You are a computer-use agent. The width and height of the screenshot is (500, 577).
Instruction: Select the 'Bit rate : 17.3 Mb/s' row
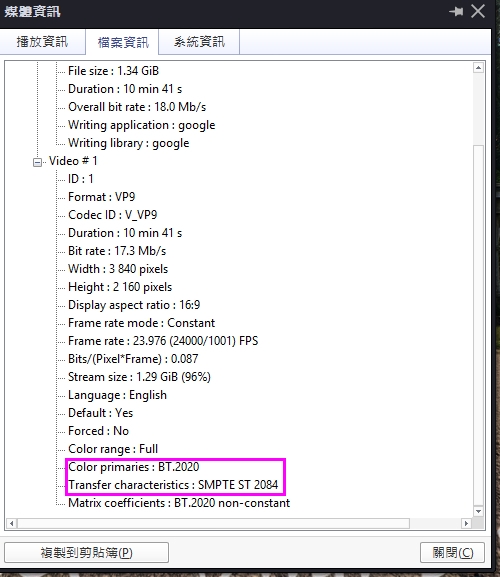click(x=117, y=251)
